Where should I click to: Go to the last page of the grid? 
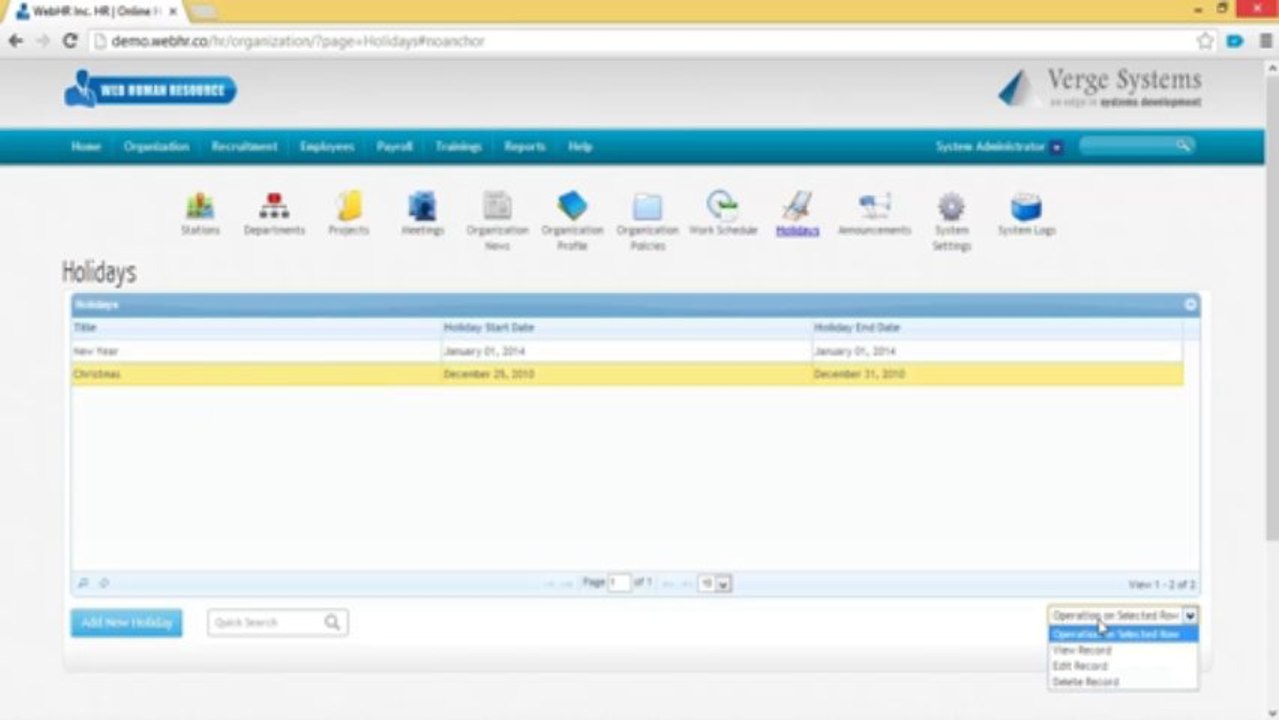686,583
